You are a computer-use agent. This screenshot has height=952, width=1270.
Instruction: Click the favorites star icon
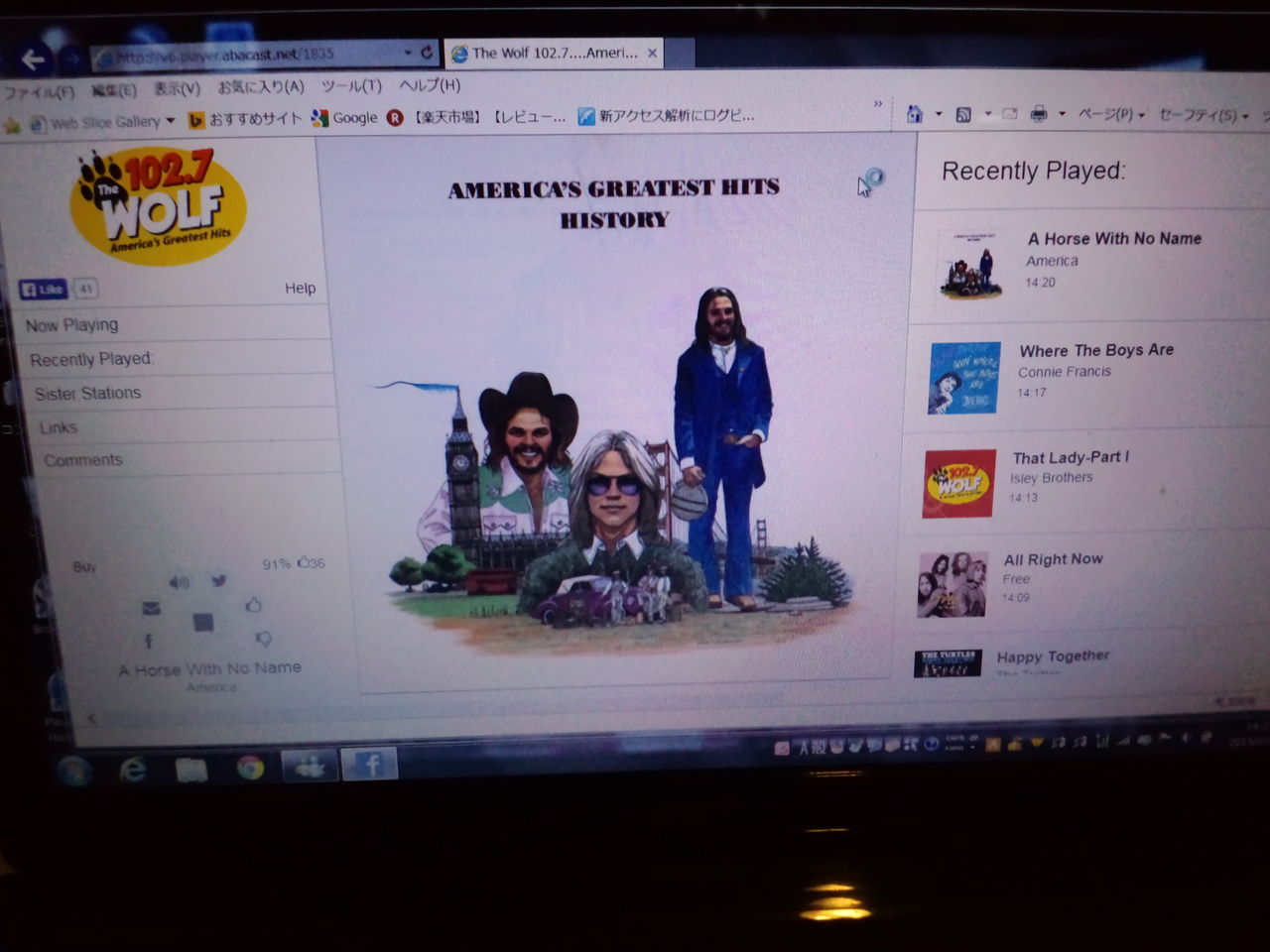(x=12, y=125)
